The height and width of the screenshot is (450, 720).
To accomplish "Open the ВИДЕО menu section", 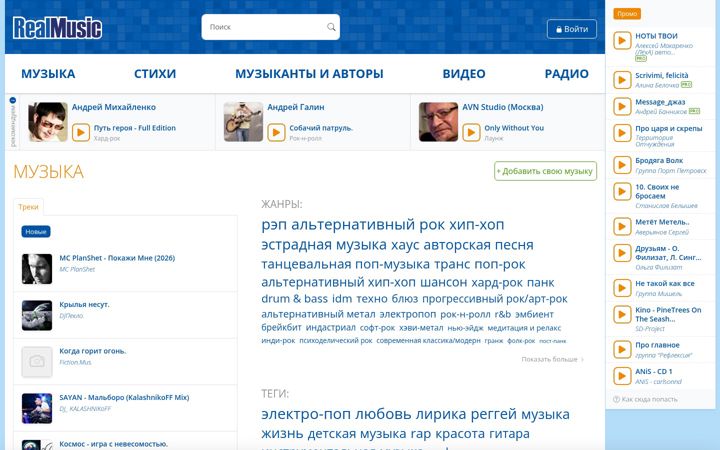I will [x=464, y=73].
